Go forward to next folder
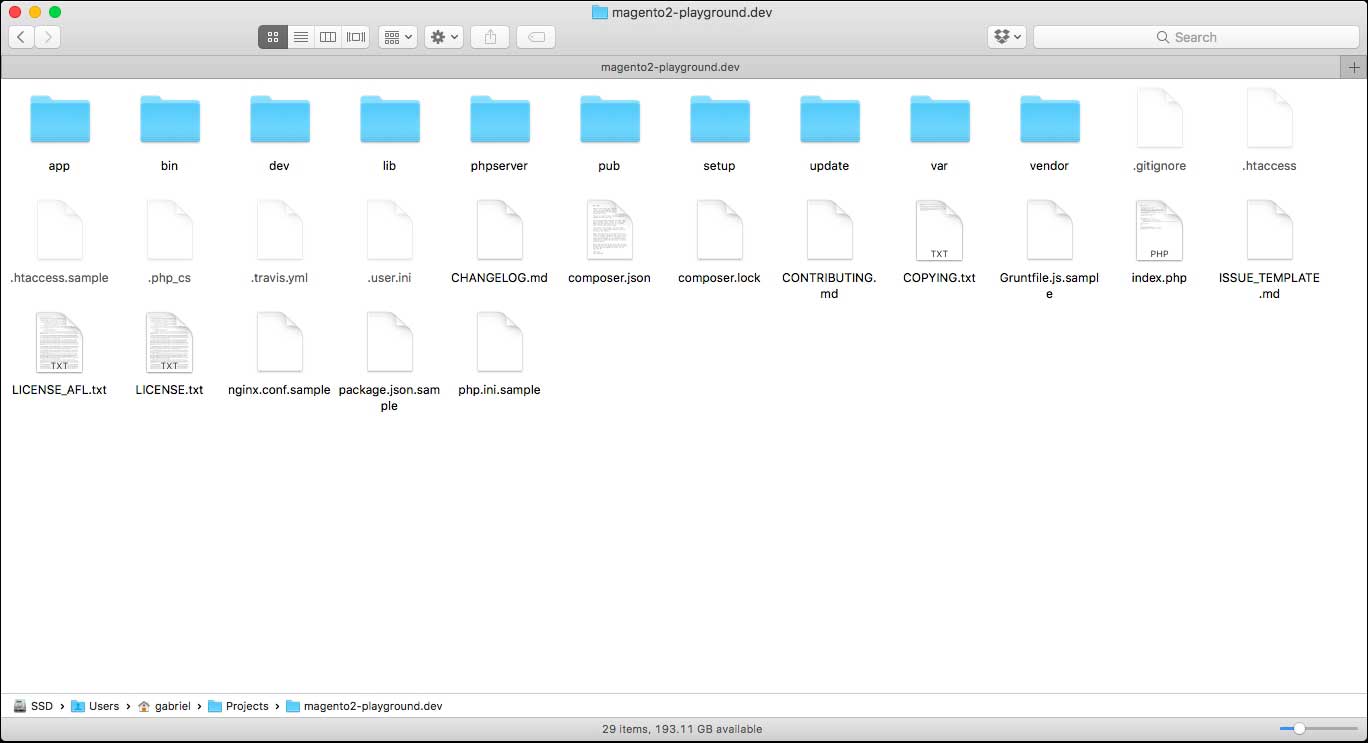The width and height of the screenshot is (1368, 743). coord(47,37)
